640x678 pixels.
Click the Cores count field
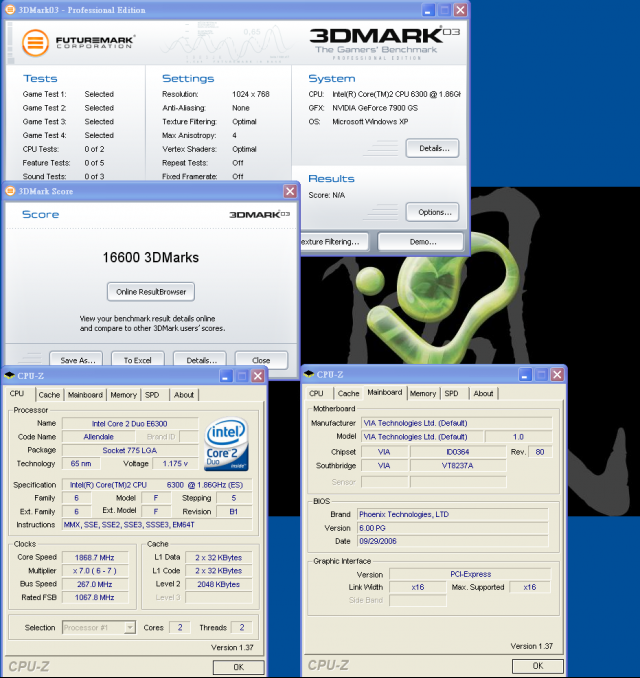pyautogui.click(x=180, y=627)
